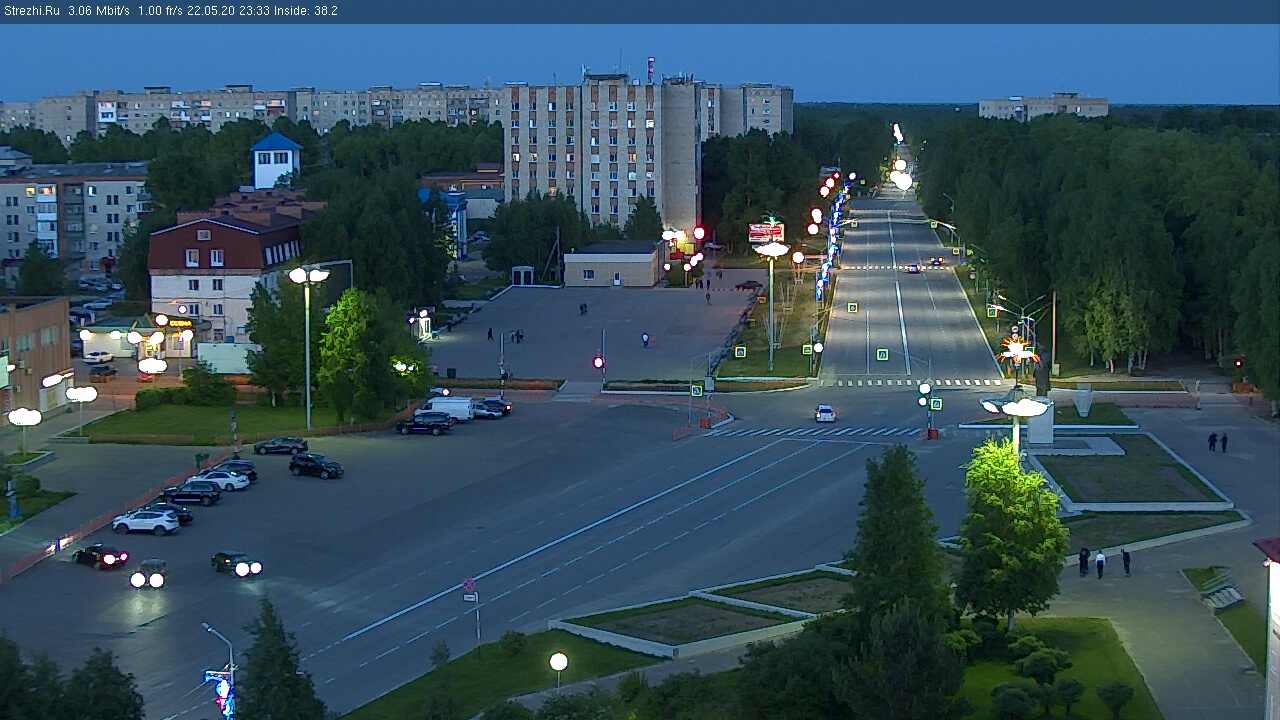
Task: Select the Inside: 38.2 temperature reading
Action: pyautogui.click(x=304, y=11)
